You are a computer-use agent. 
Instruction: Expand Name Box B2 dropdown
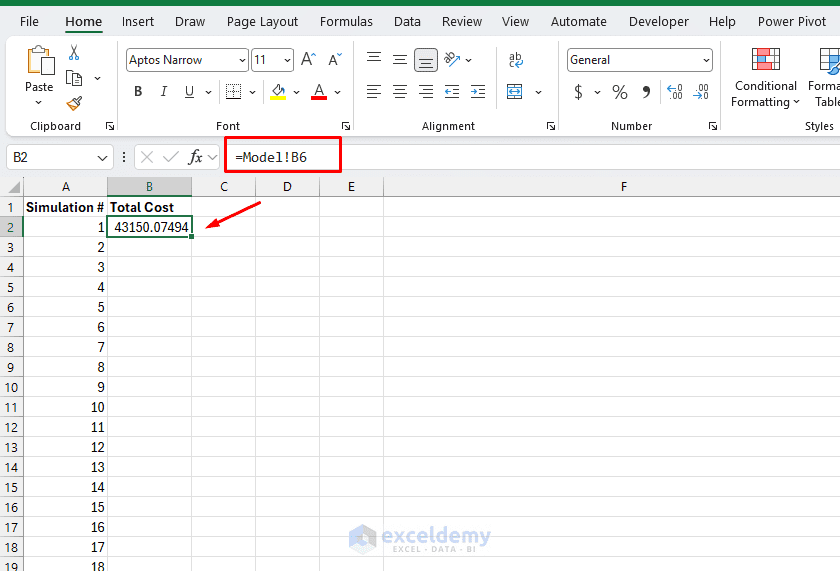[x=102, y=157]
